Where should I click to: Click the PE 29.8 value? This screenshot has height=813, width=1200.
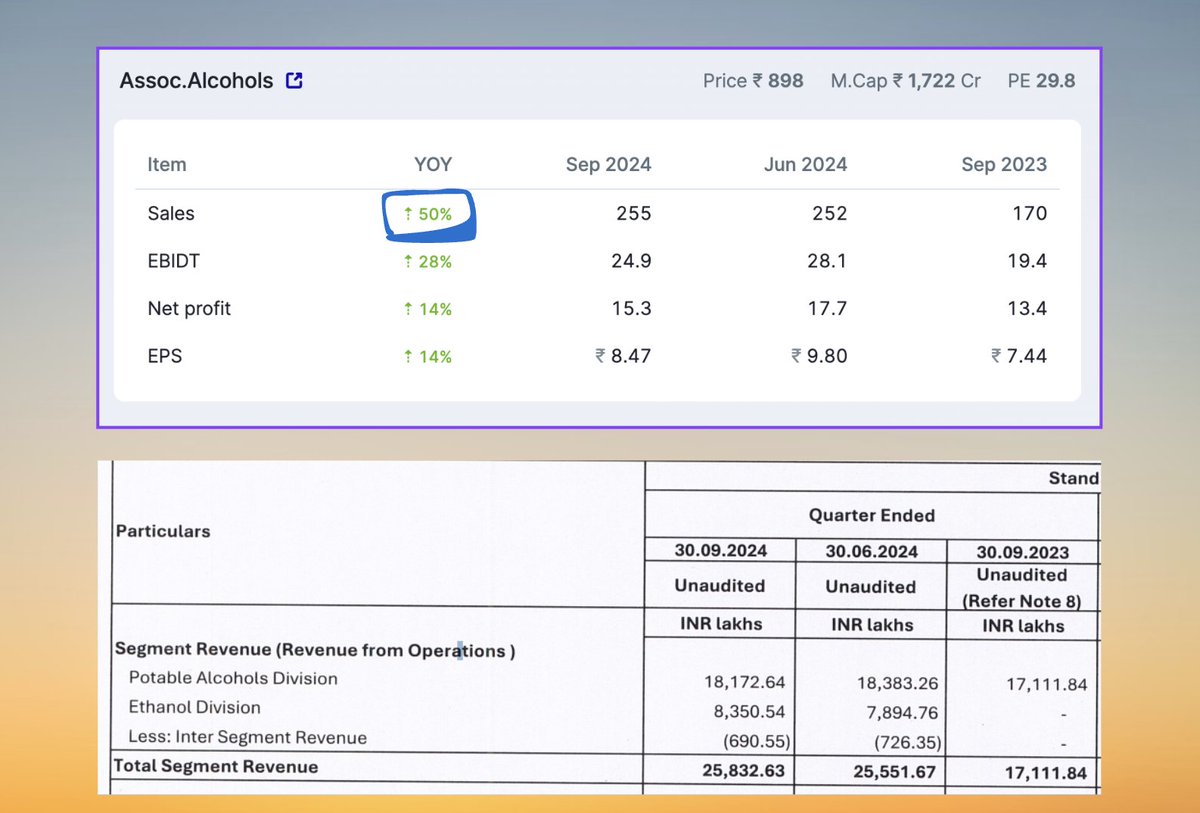click(x=1041, y=81)
